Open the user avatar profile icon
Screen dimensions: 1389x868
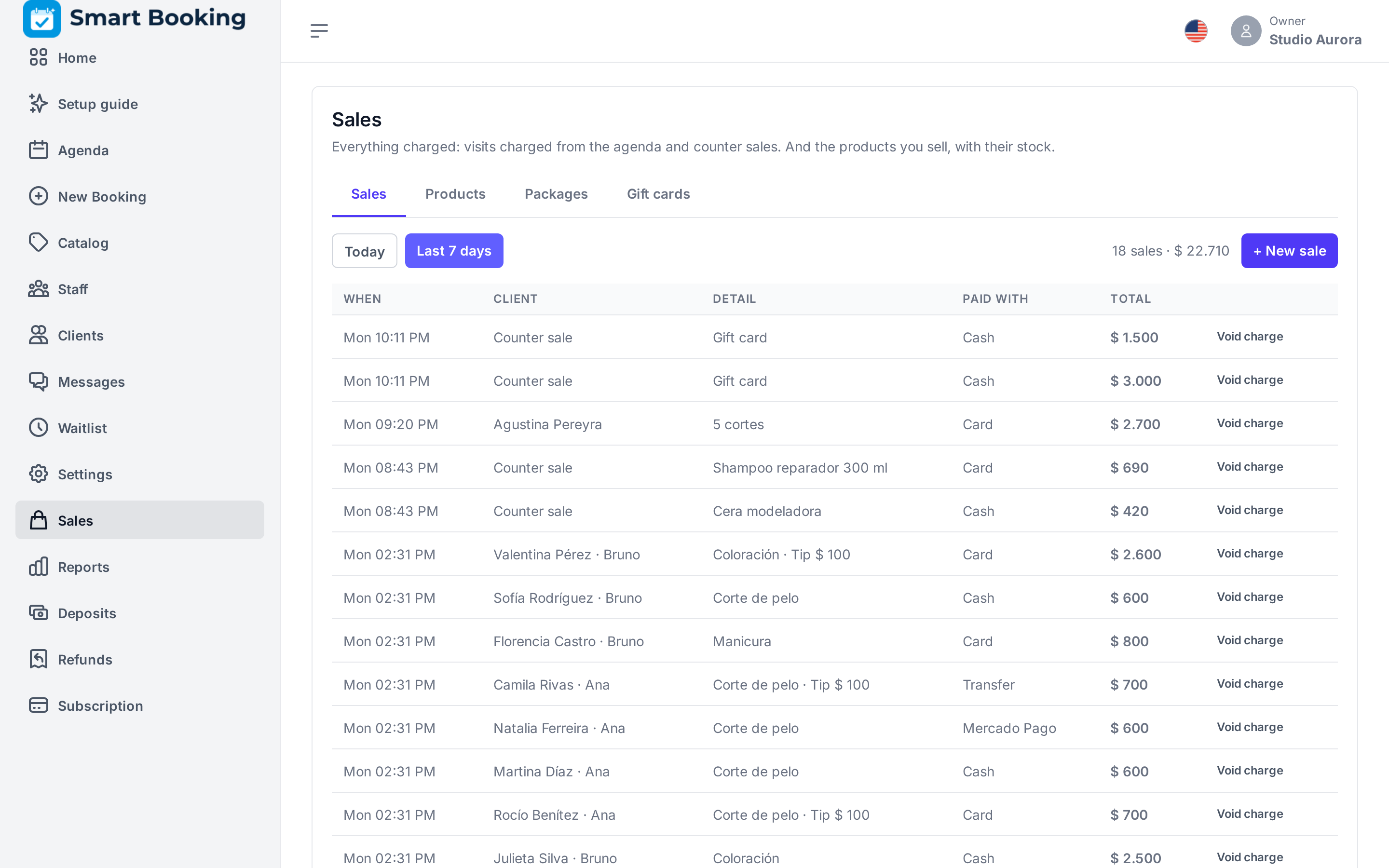(x=1245, y=31)
